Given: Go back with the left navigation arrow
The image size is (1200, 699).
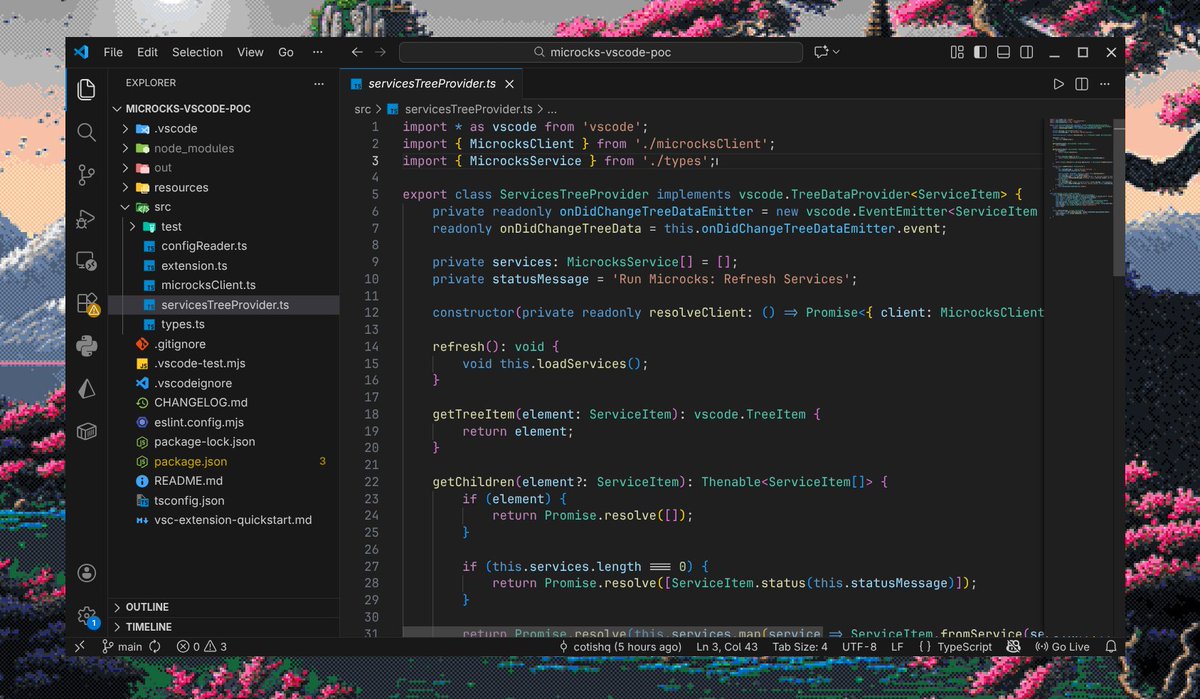Looking at the screenshot, I should 357,52.
